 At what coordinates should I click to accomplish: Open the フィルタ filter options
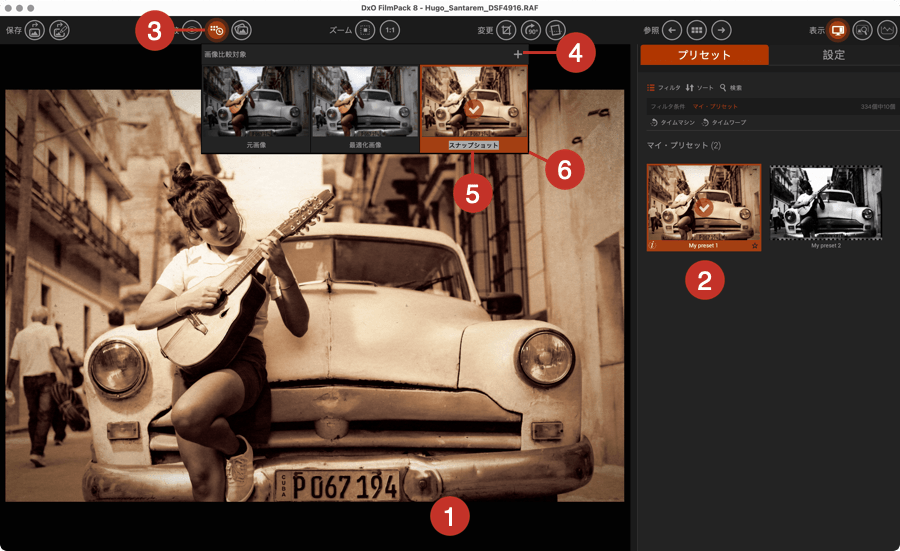pyautogui.click(x=664, y=88)
